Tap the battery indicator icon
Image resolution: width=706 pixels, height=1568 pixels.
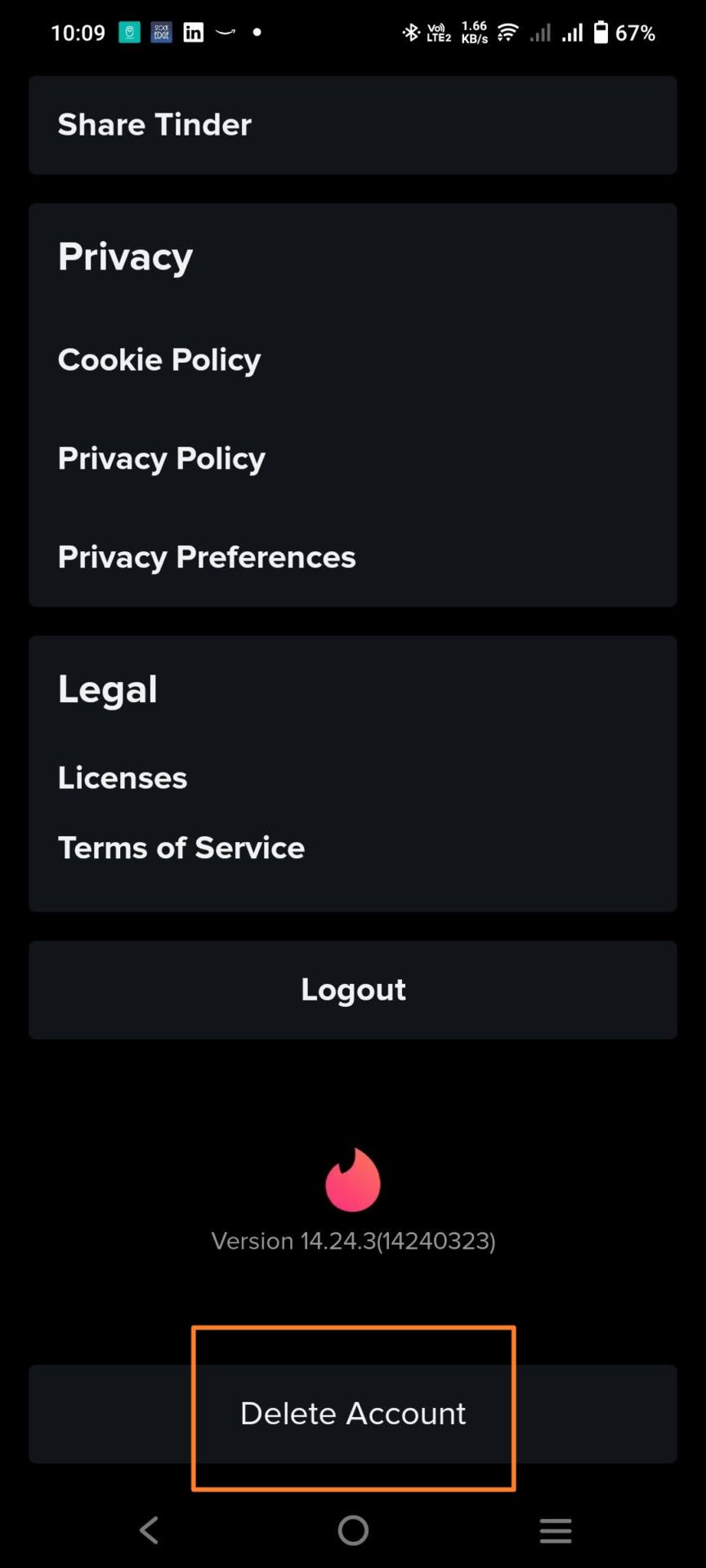coord(601,33)
